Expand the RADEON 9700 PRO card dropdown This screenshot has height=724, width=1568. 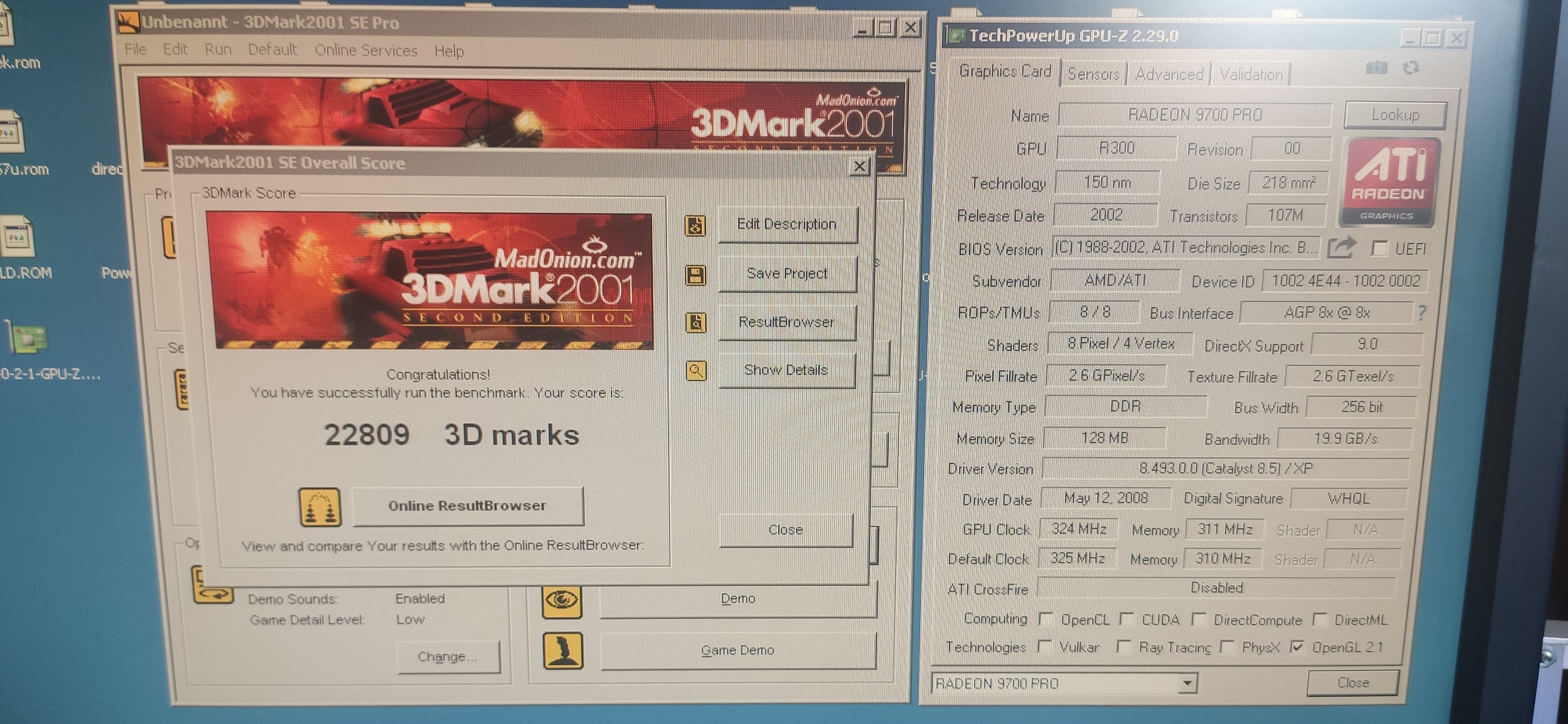coord(1187,684)
